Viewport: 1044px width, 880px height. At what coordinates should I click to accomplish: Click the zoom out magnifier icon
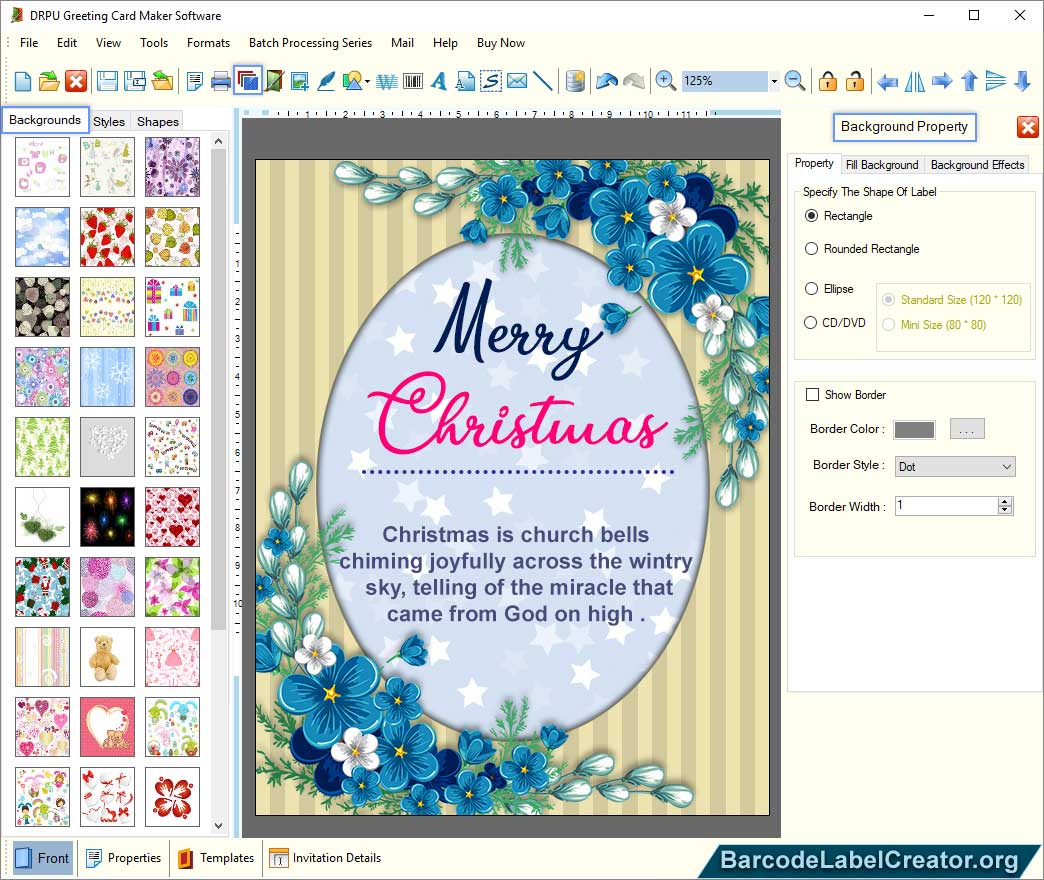tap(795, 81)
